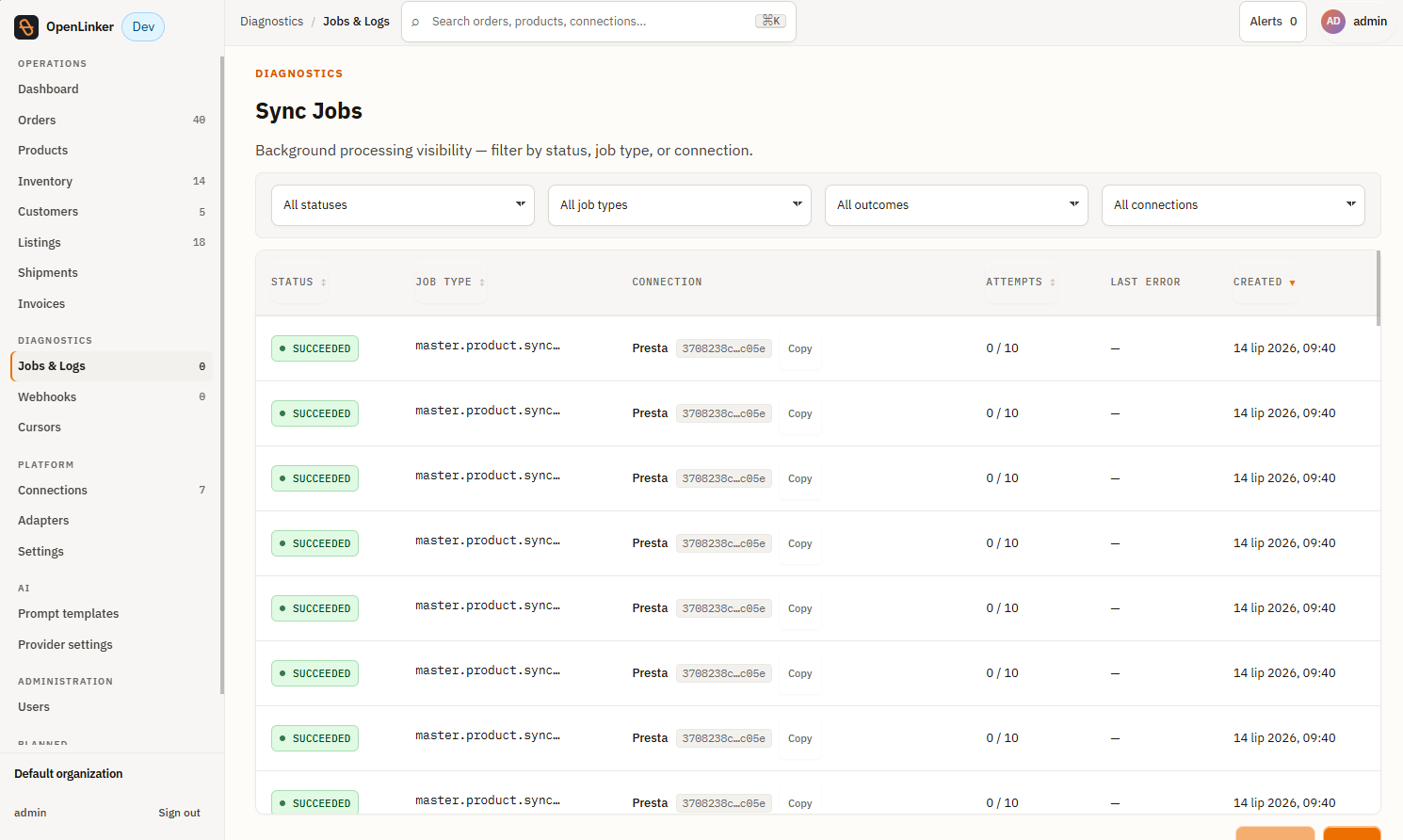The width and height of the screenshot is (1403, 840).
Task: Open the Connections page
Action: tap(111, 491)
